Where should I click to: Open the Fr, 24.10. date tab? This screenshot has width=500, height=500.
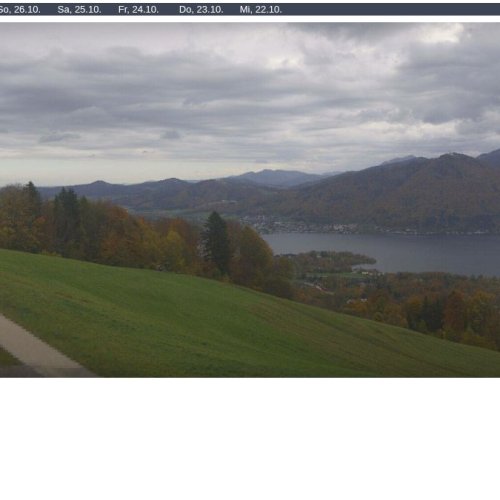point(138,10)
